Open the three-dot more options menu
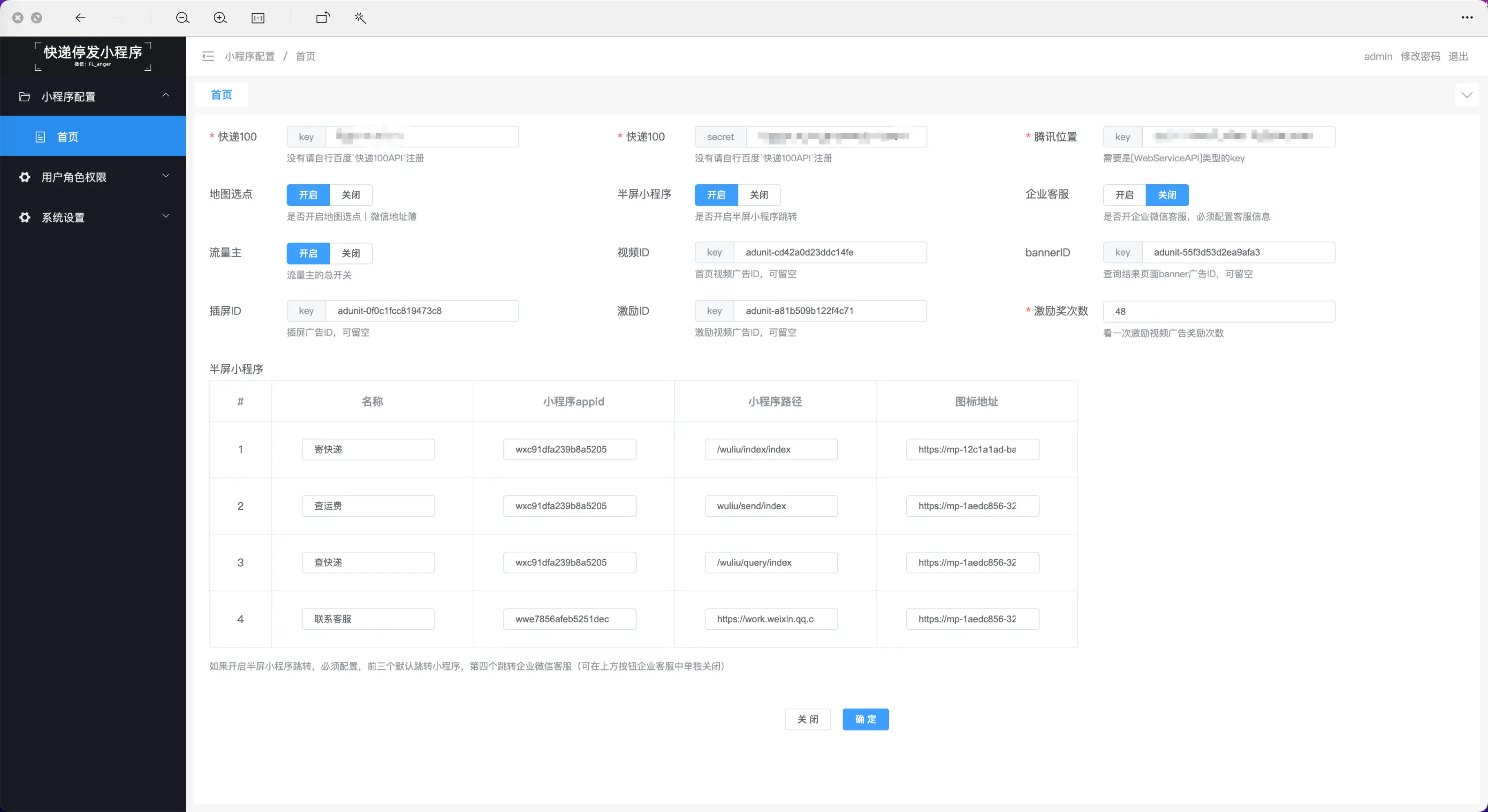Screen dimensions: 1488x812 click(x=1466, y=17)
